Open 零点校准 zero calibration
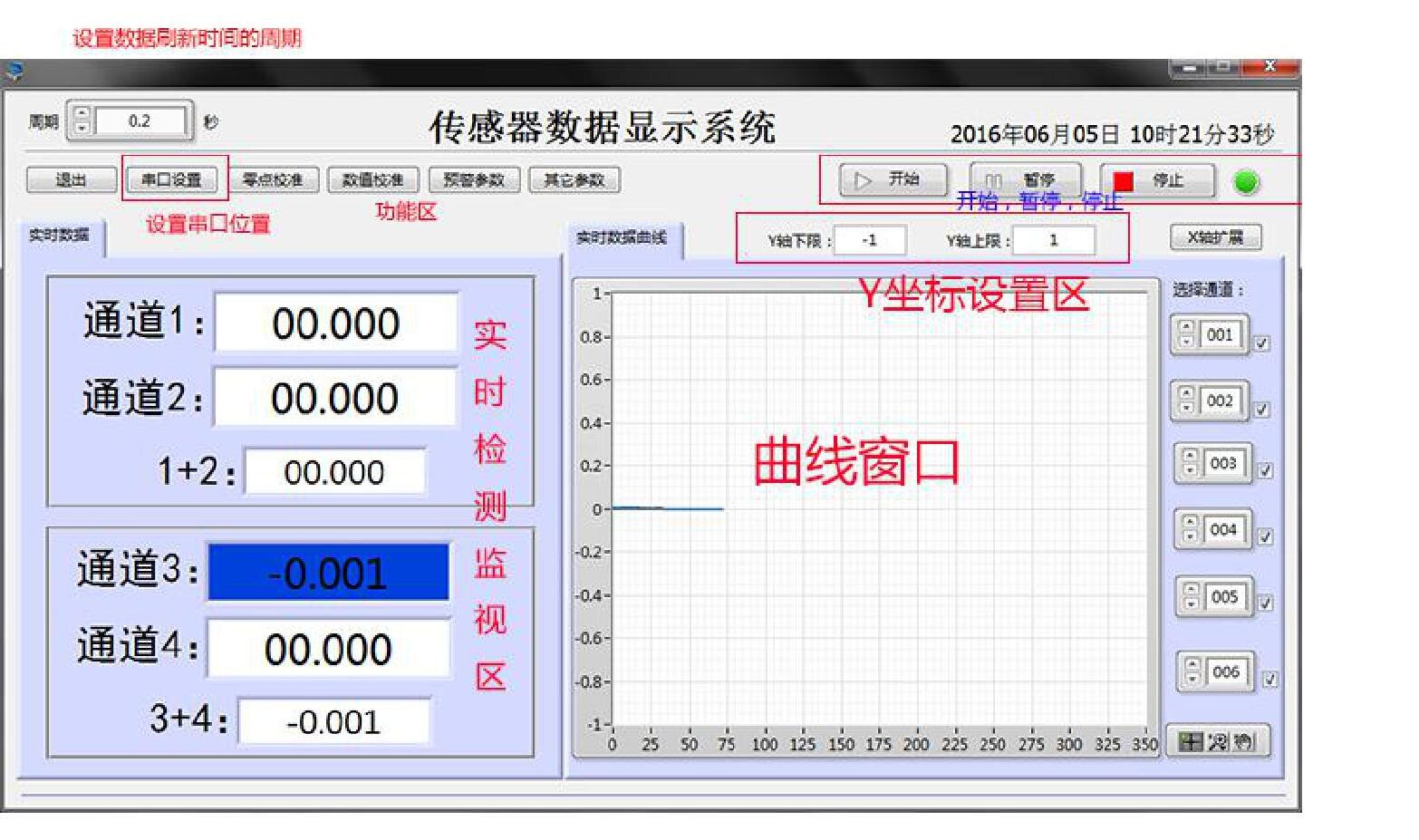 click(x=273, y=180)
